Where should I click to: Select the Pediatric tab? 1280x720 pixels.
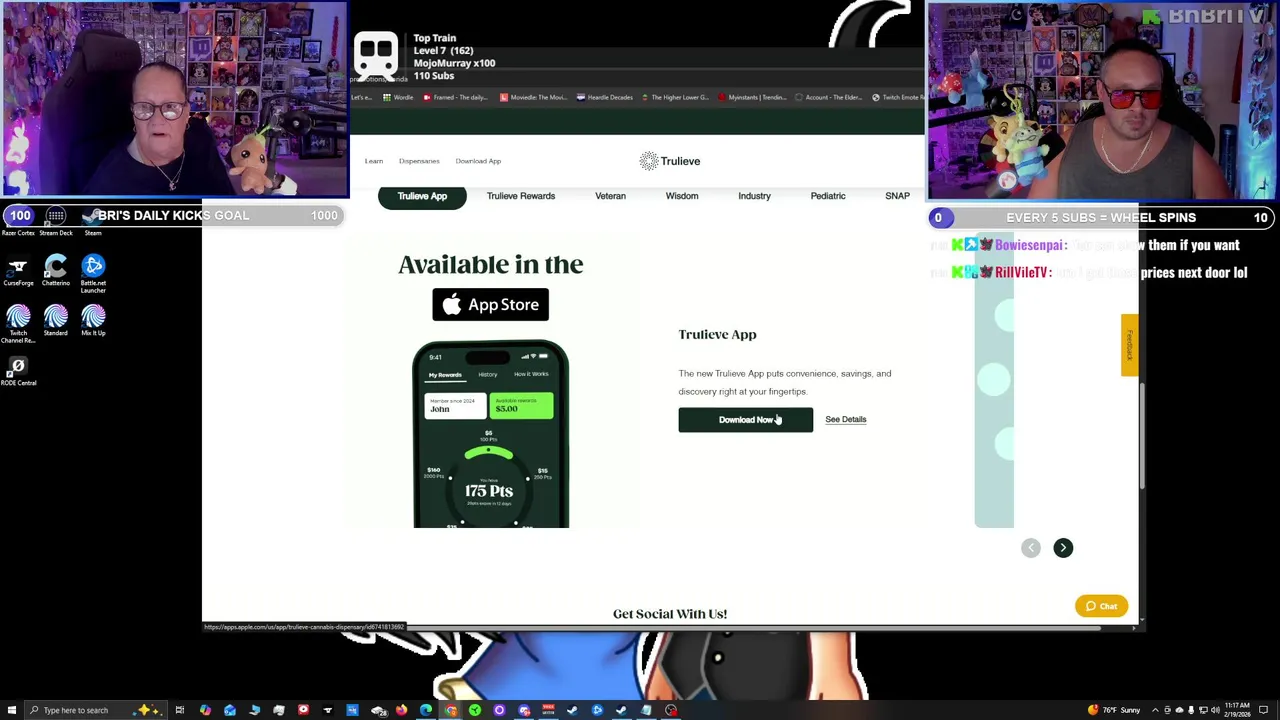point(828,196)
